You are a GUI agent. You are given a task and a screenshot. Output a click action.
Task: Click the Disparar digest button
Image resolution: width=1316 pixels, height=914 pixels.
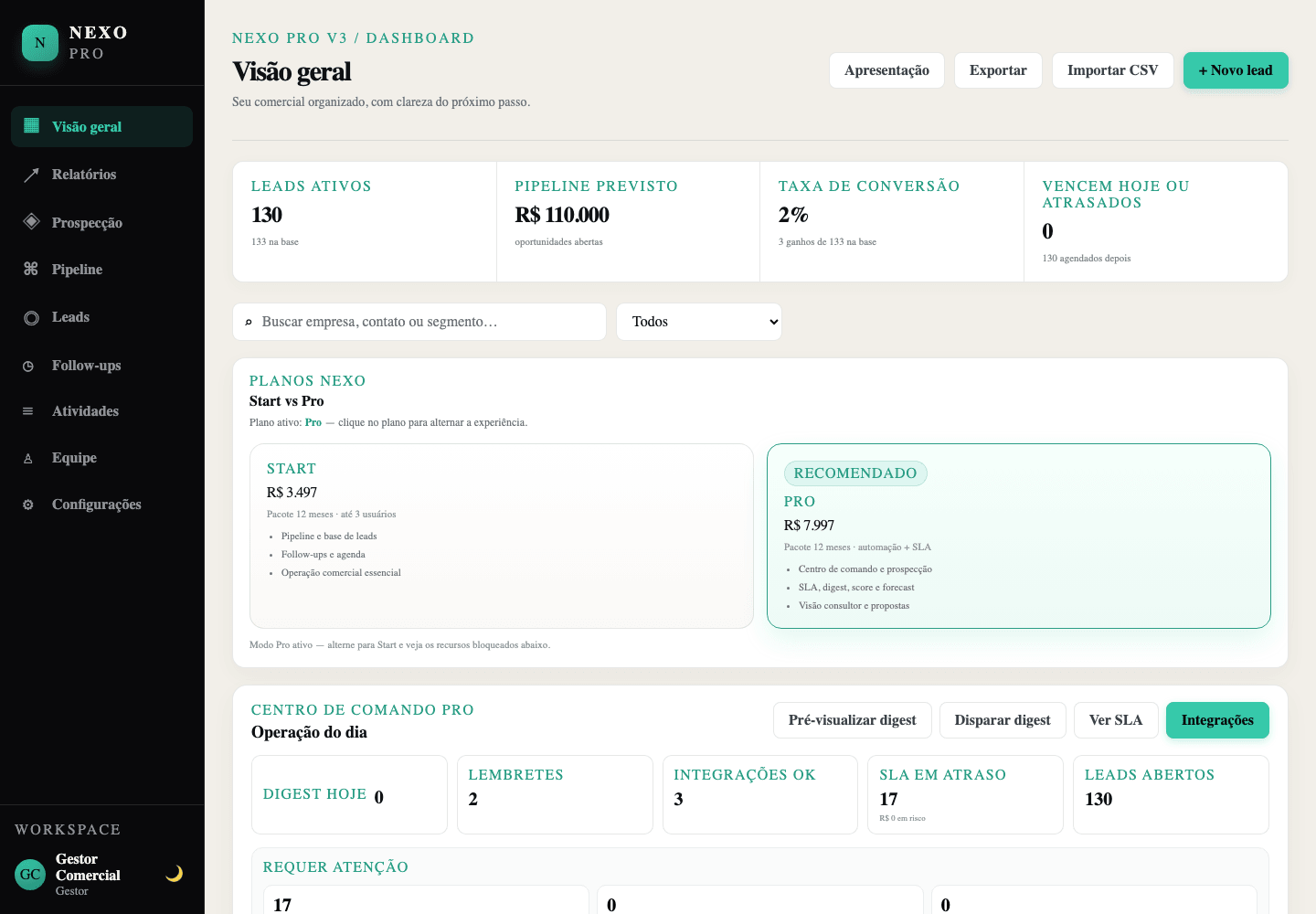pos(1003,720)
